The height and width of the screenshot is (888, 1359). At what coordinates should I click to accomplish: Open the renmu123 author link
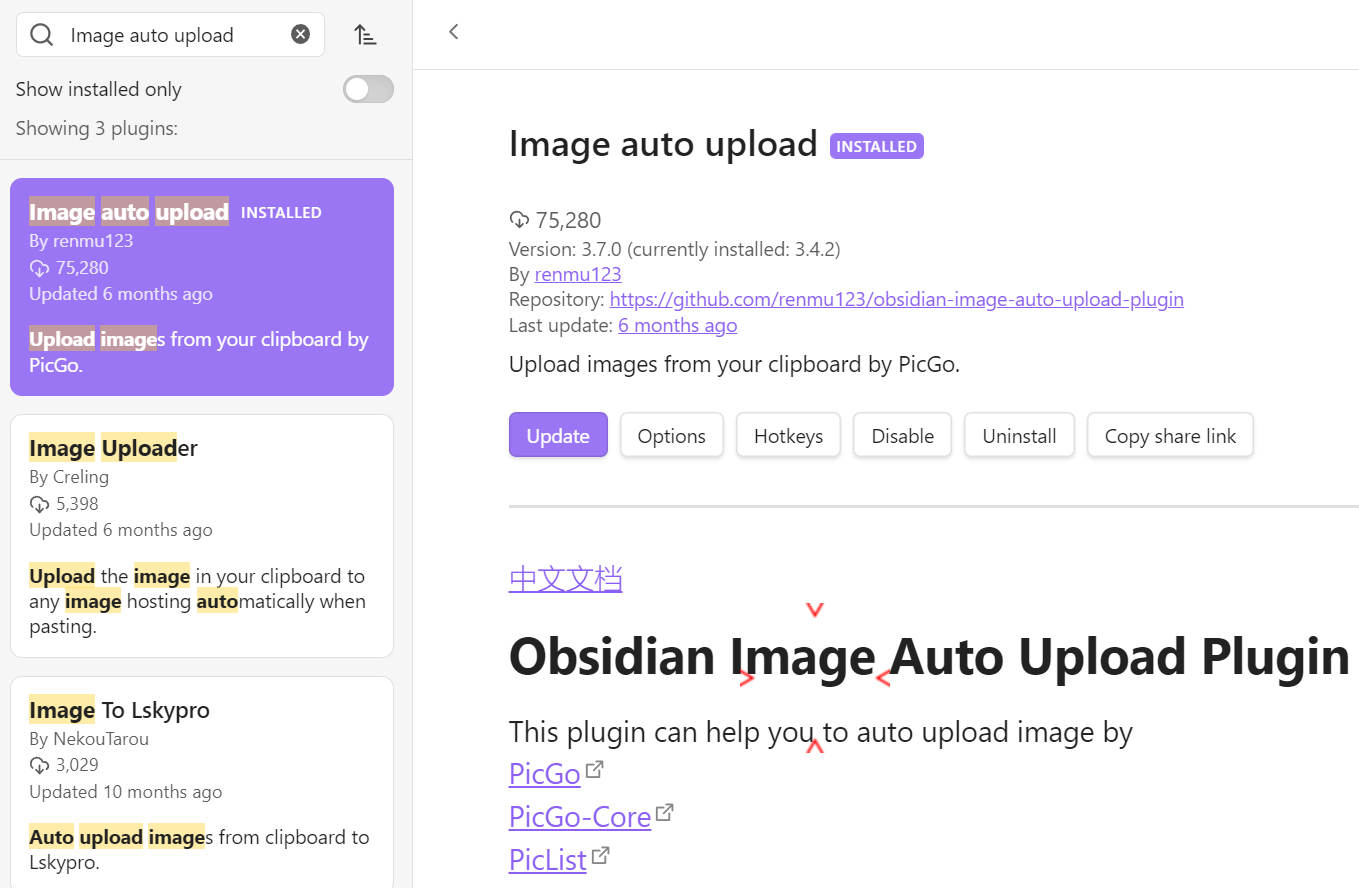coord(578,274)
